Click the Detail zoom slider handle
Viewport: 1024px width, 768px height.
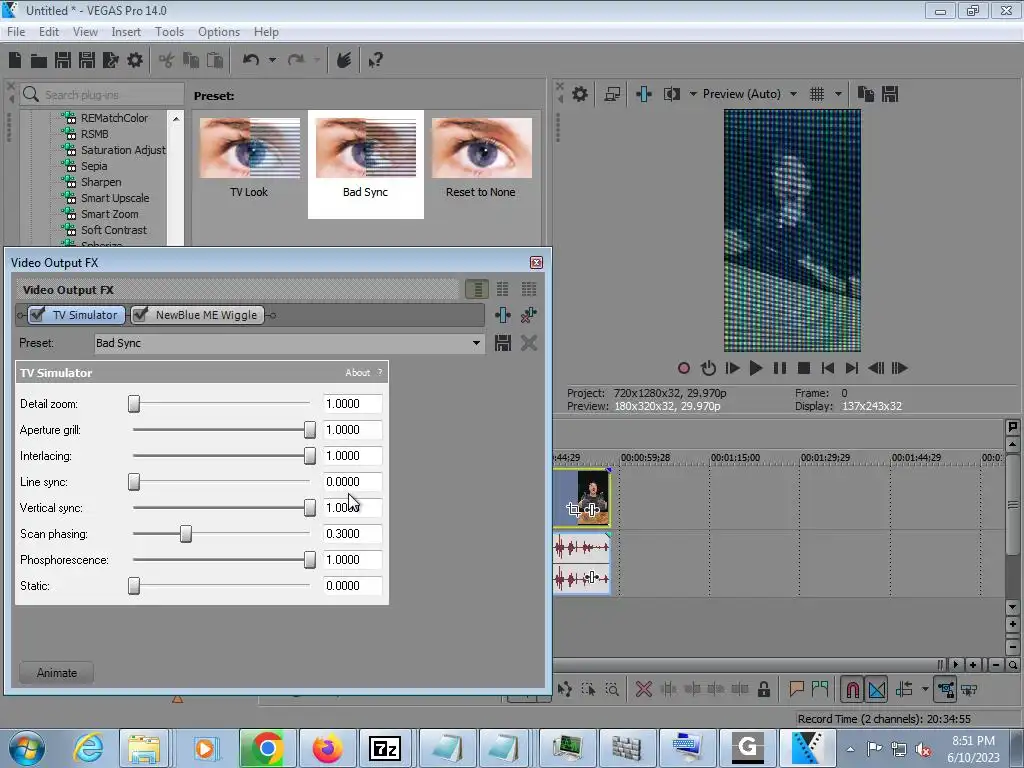(134, 404)
